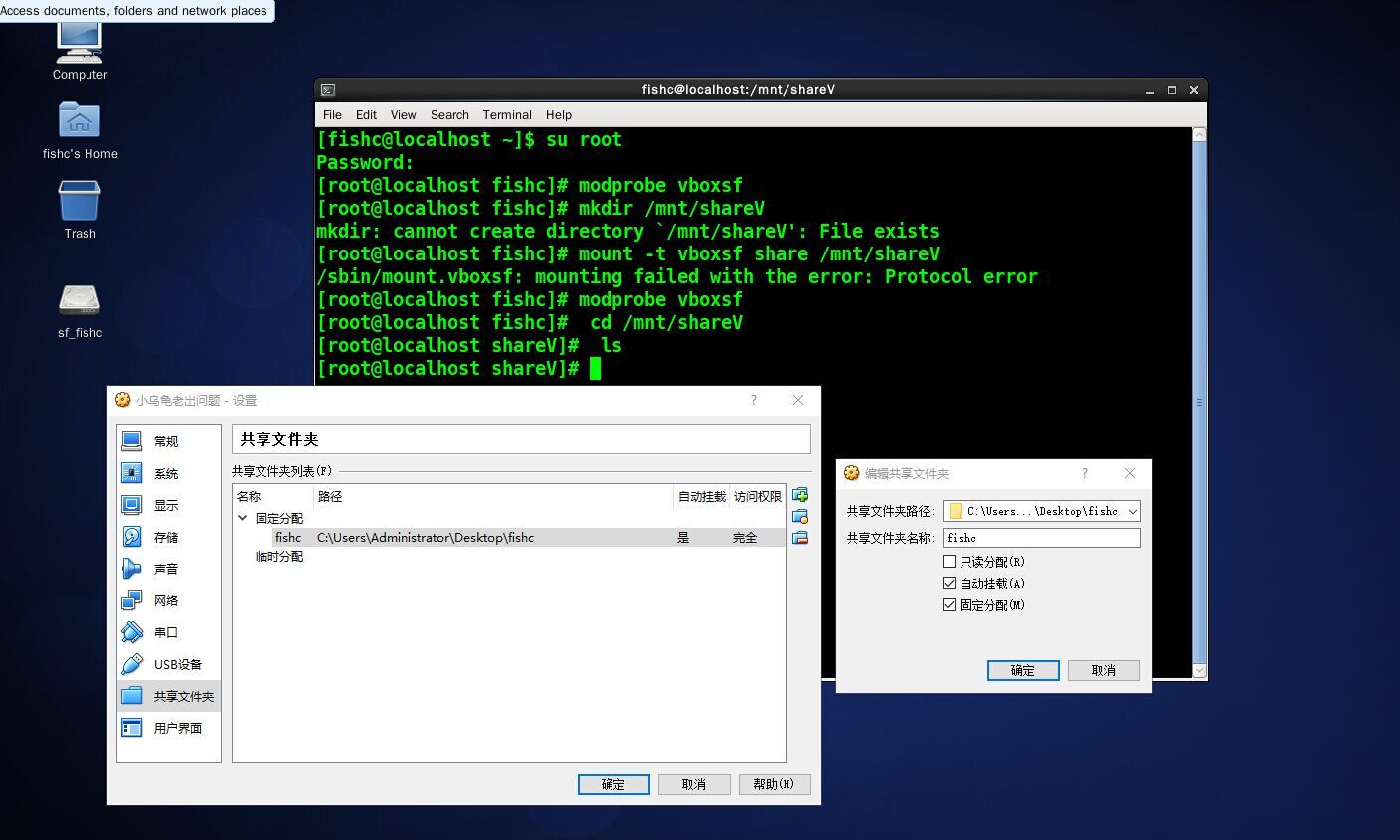Click 确定 in edit shared folder dialog
Screen dimensions: 1400x840
[1023, 670]
